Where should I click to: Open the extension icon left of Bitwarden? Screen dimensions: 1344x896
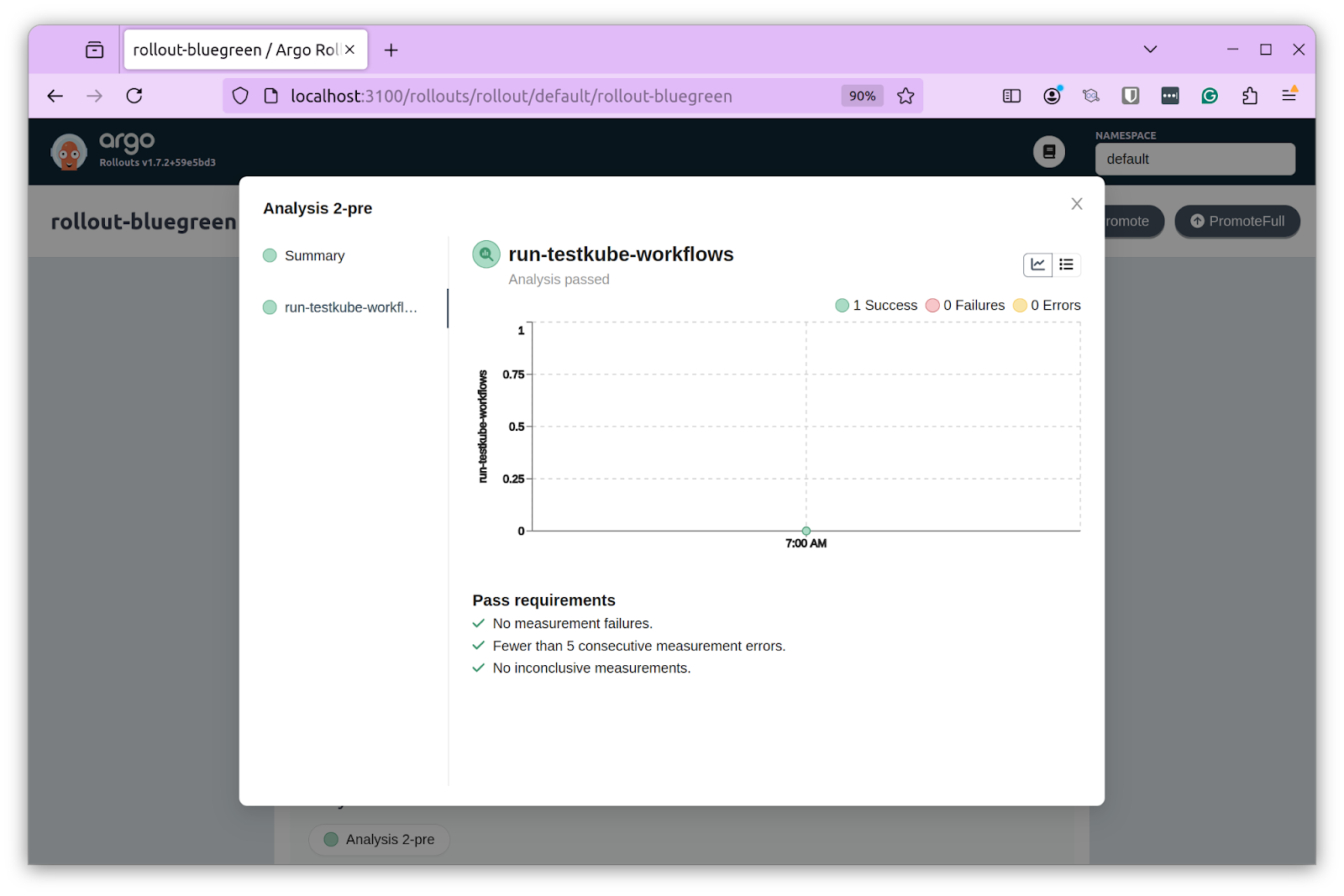pyautogui.click(x=1091, y=96)
